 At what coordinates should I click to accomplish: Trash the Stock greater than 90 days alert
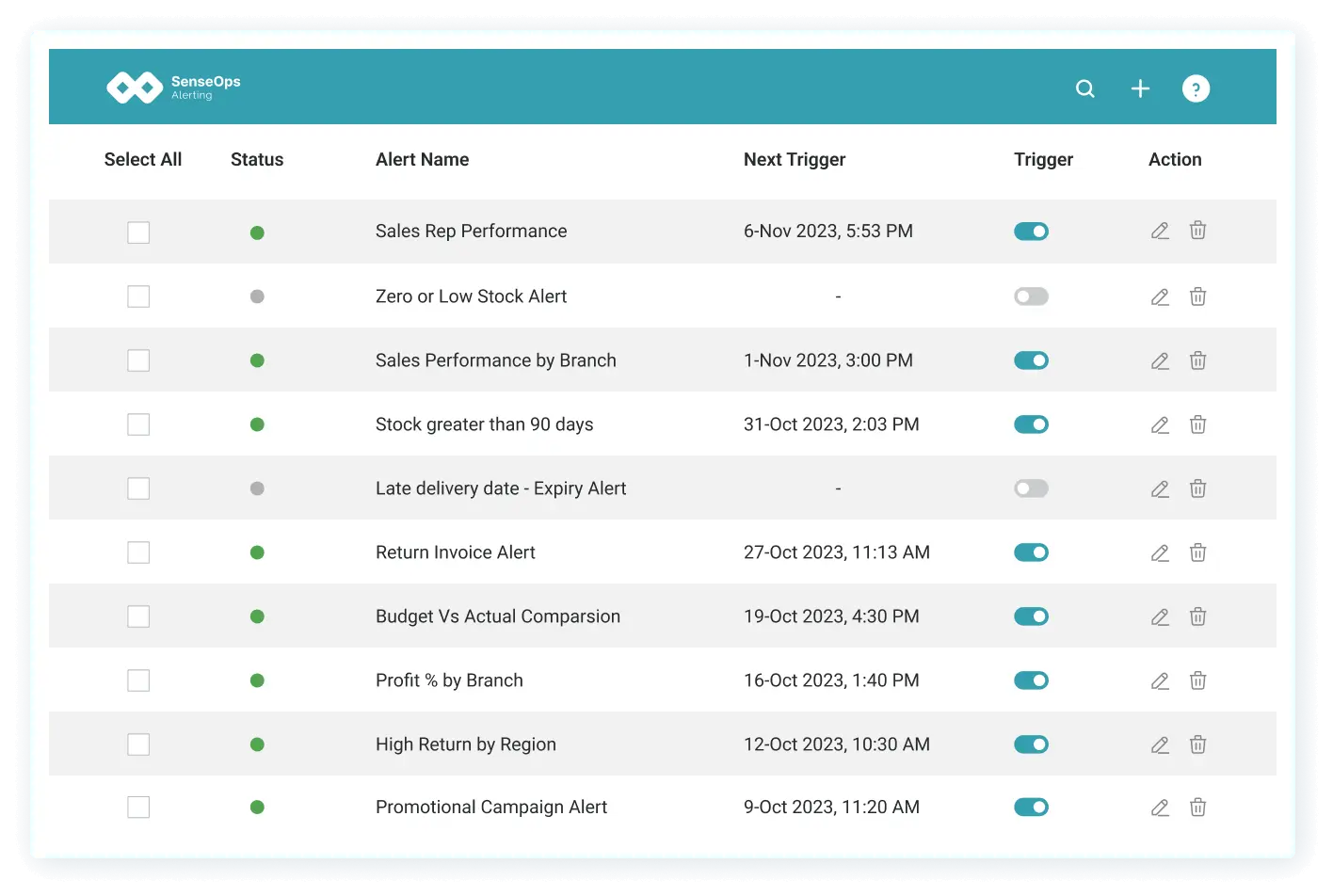(1197, 424)
